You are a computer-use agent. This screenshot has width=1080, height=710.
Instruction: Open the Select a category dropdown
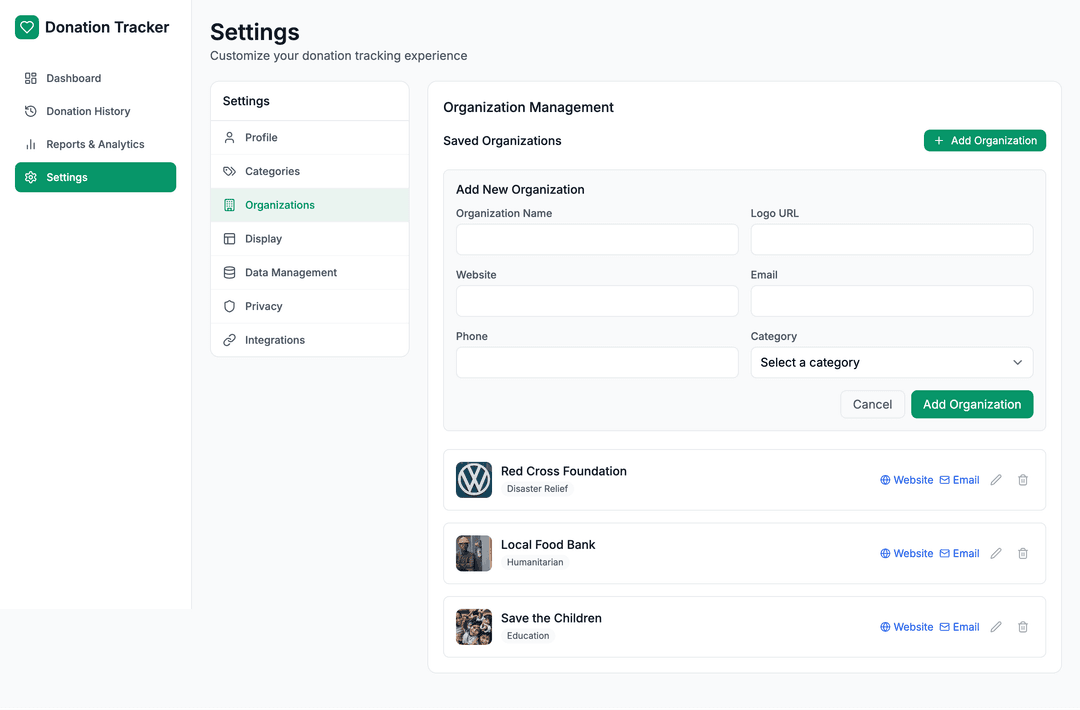891,363
